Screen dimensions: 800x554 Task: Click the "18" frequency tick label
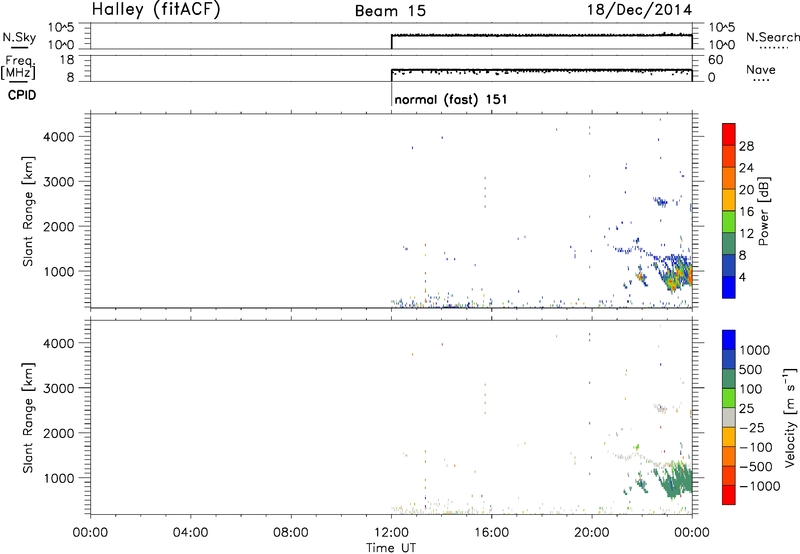click(x=67, y=60)
